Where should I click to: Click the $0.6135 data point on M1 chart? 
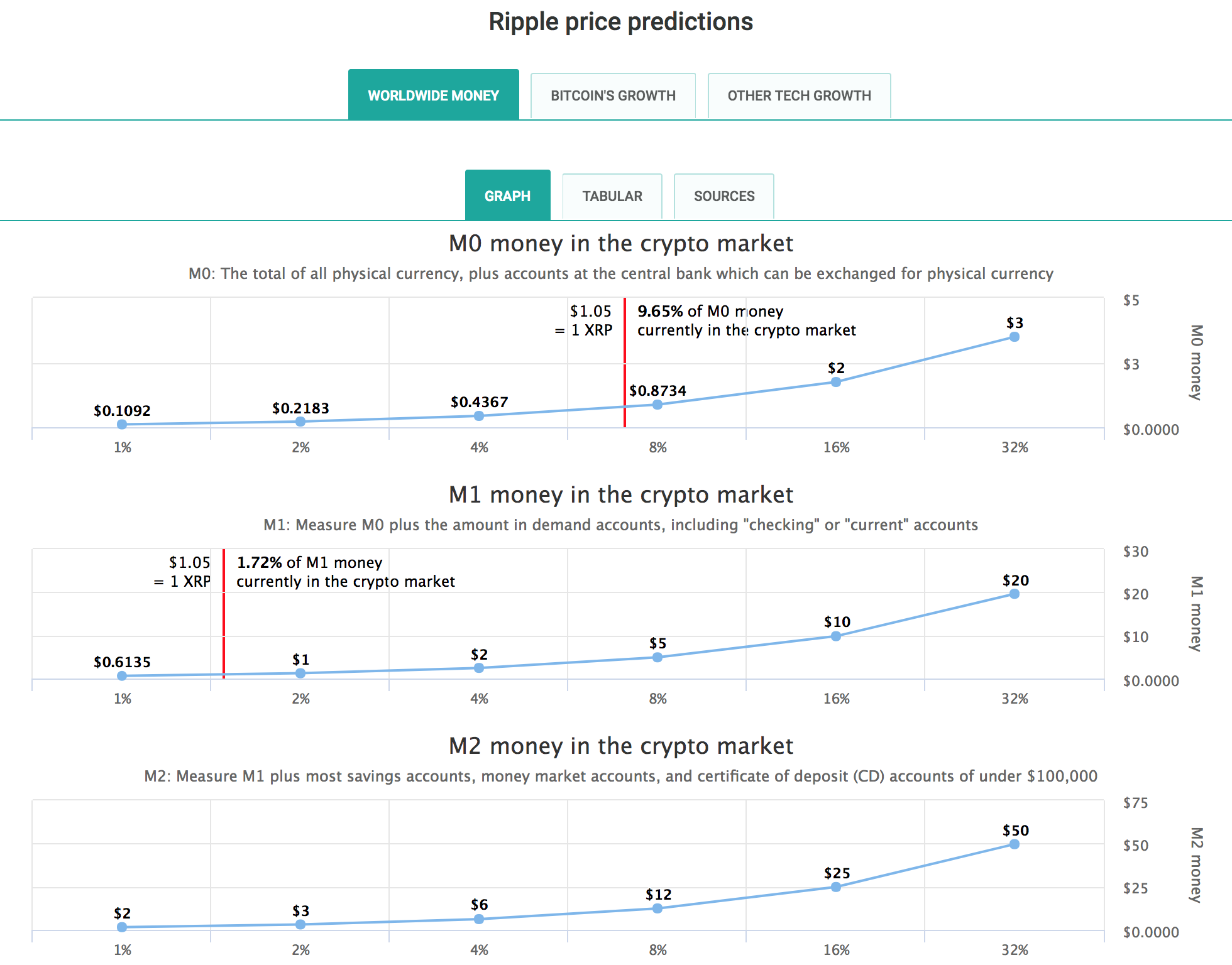122,676
